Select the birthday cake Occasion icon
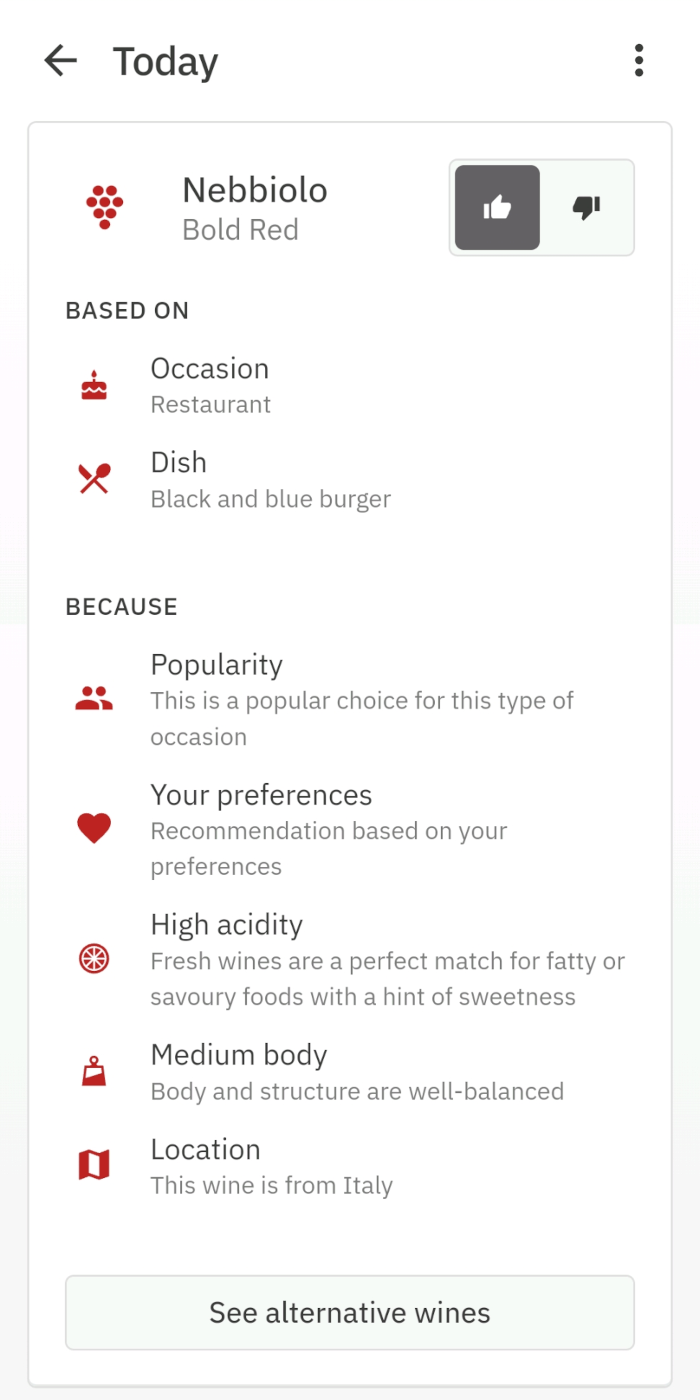The image size is (700, 1400). [x=93, y=384]
